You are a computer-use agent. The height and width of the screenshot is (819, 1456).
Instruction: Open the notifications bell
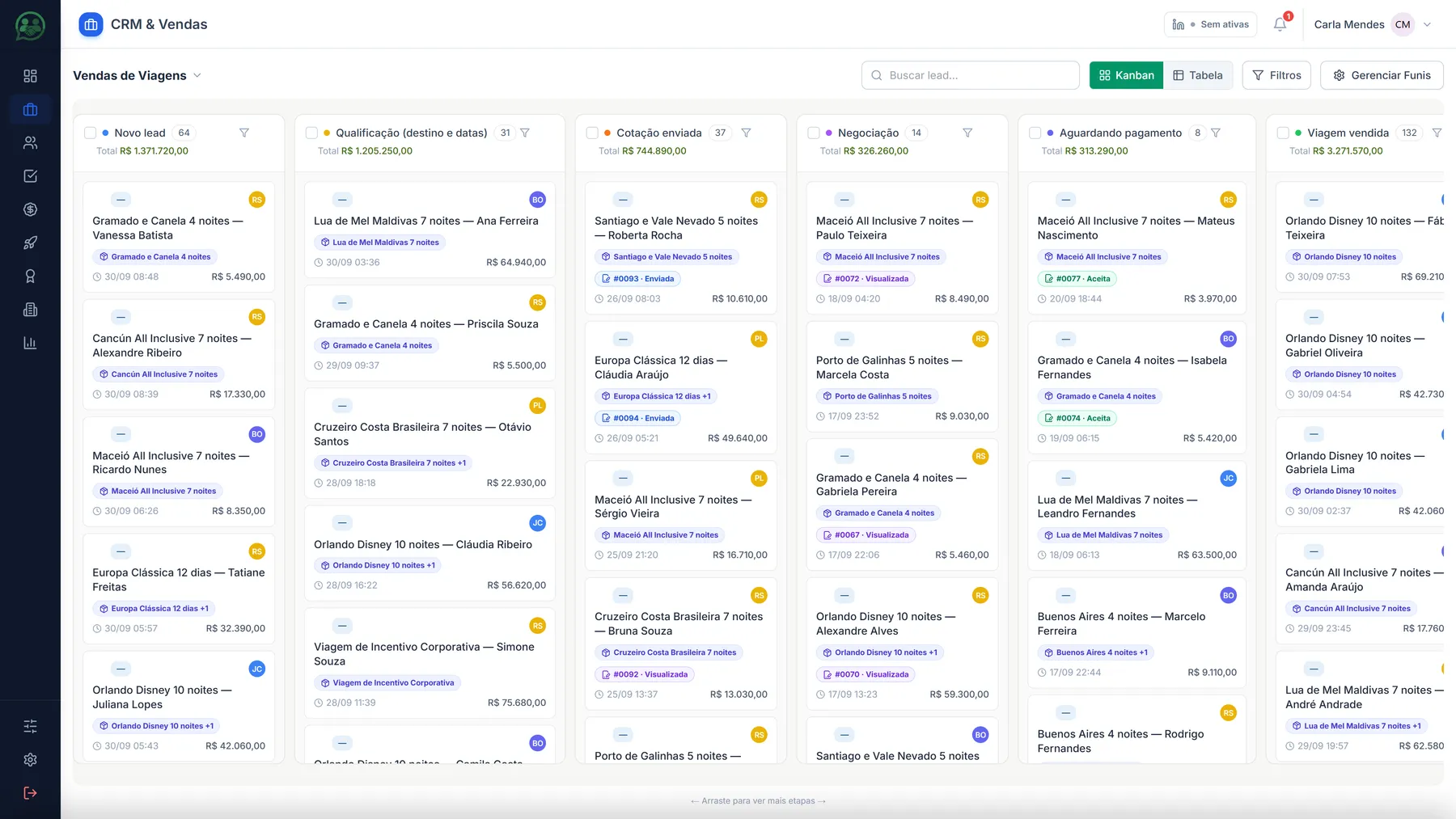1280,24
